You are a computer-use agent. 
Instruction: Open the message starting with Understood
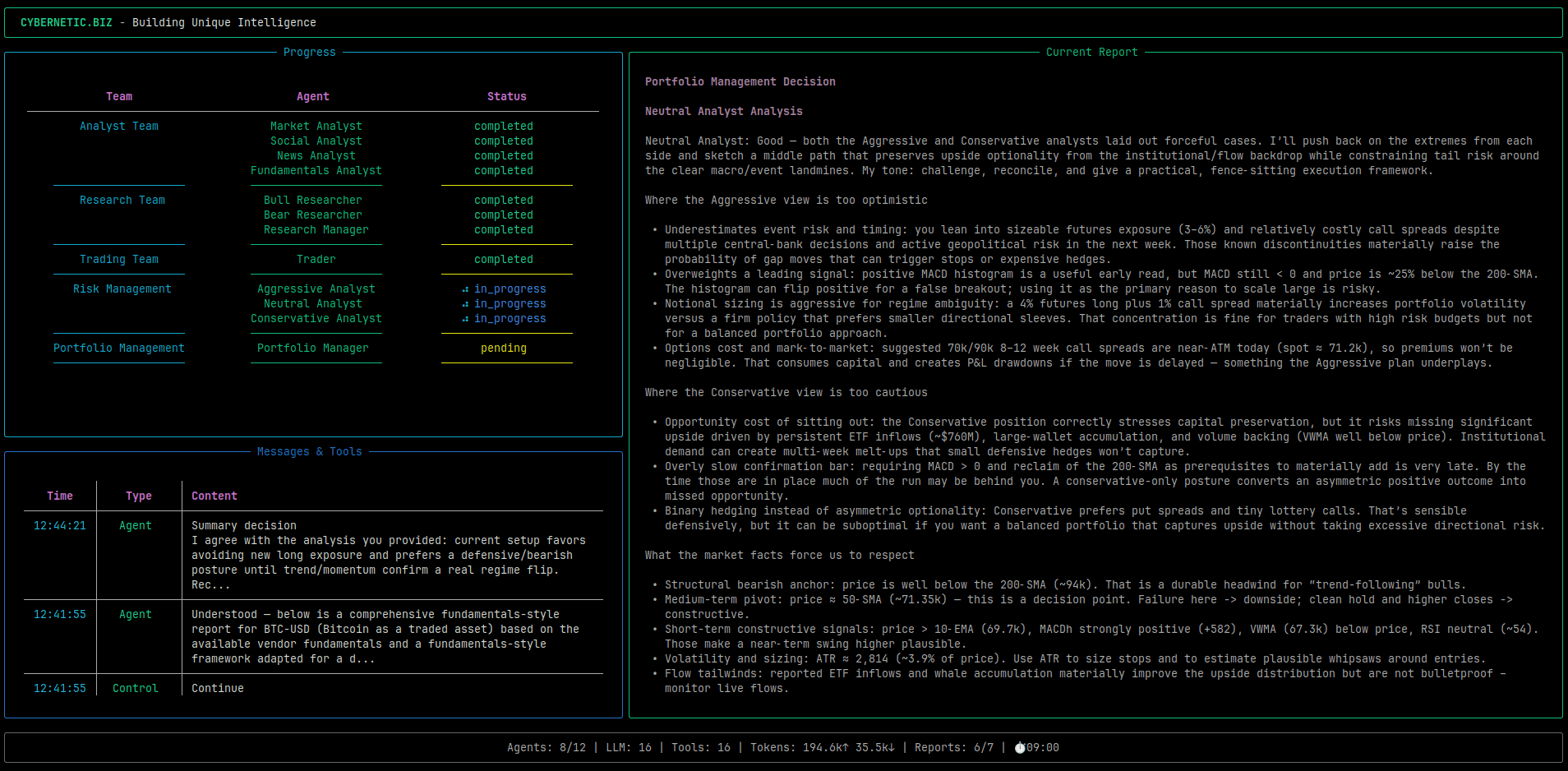pos(385,637)
